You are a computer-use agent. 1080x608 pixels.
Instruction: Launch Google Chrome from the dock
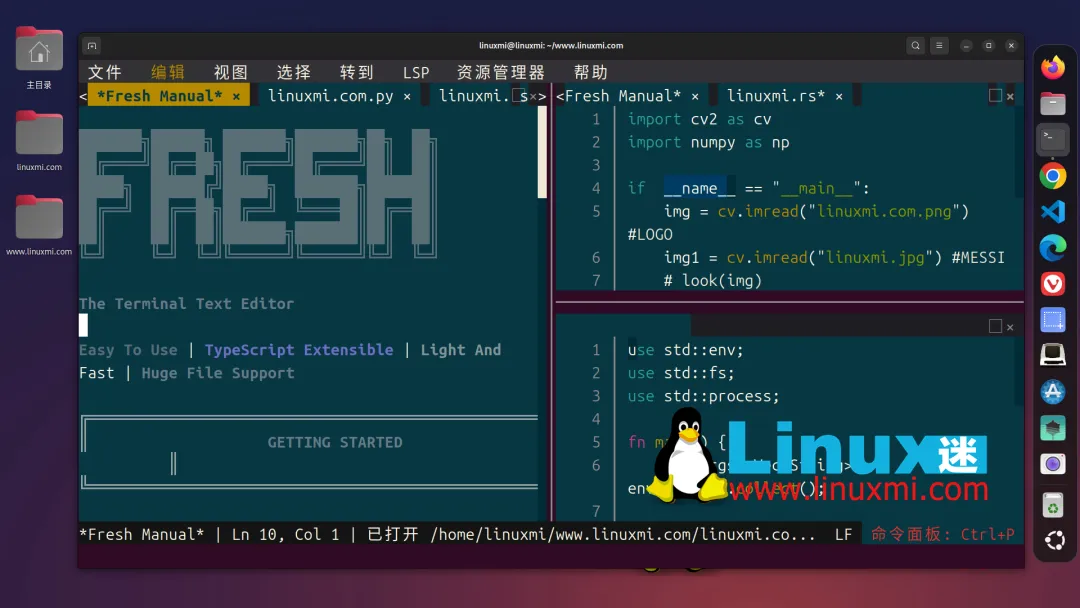[x=1052, y=176]
